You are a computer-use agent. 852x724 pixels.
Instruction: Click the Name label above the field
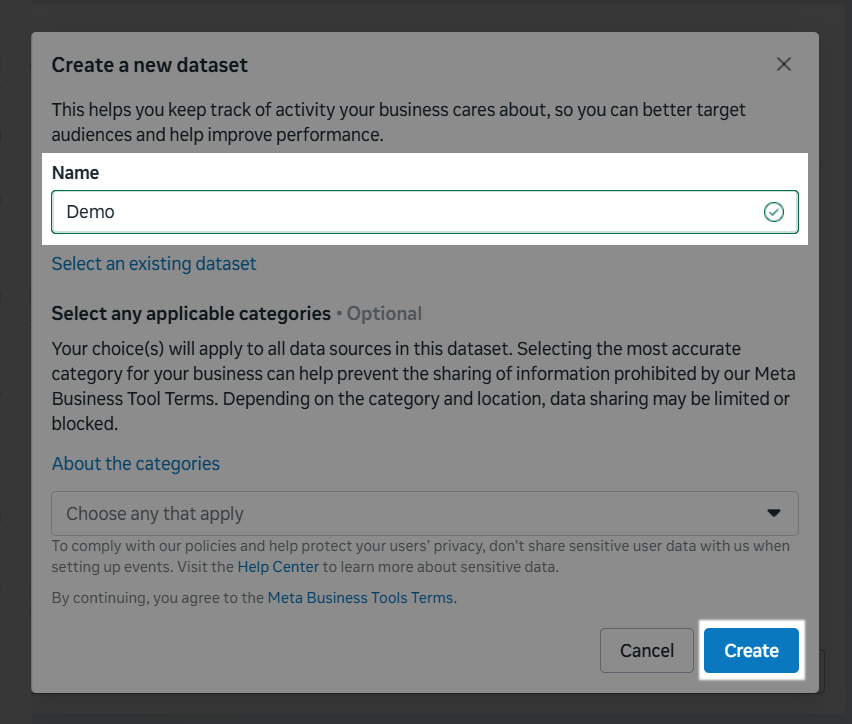click(76, 173)
